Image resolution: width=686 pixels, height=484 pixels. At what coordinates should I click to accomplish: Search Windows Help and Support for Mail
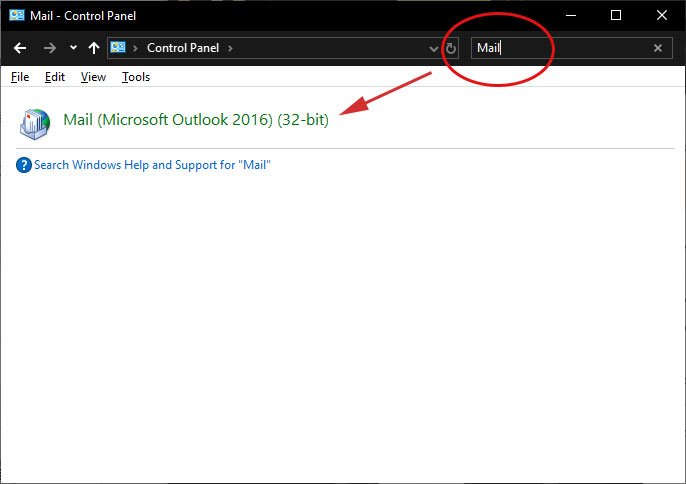[x=152, y=165]
